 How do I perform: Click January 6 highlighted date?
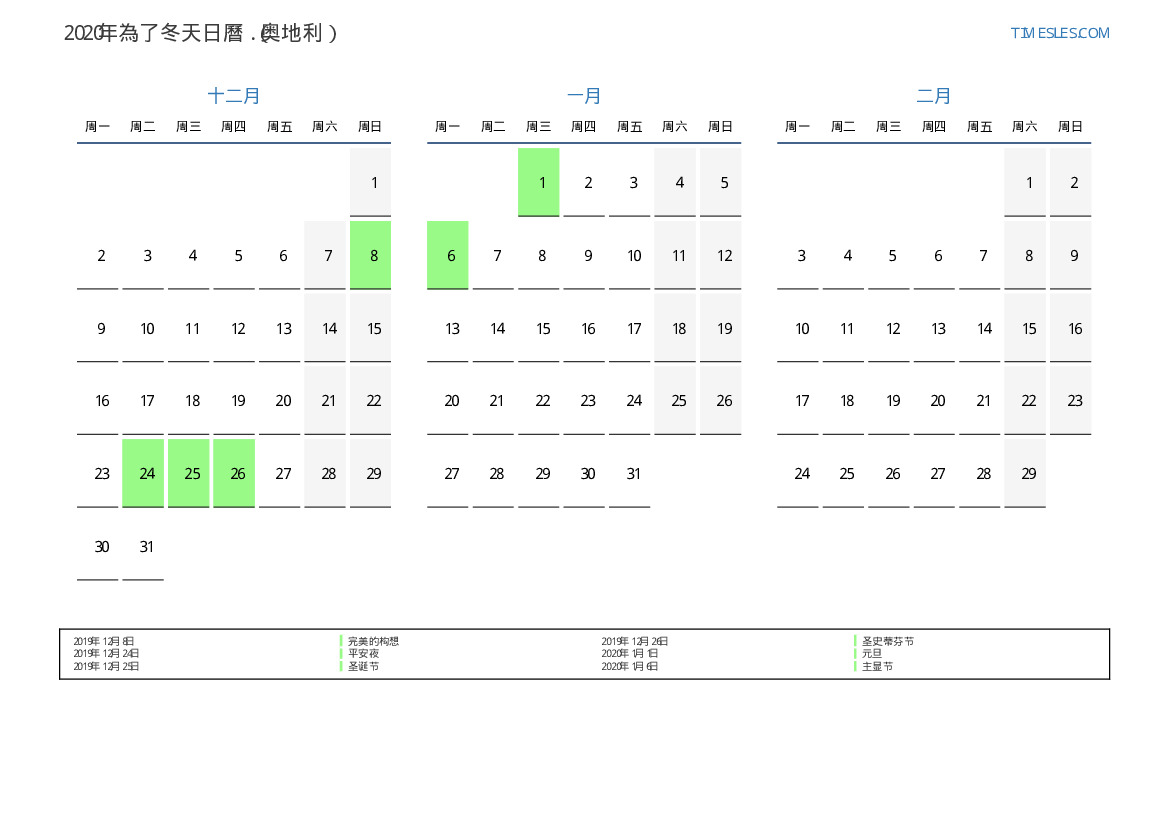[451, 255]
